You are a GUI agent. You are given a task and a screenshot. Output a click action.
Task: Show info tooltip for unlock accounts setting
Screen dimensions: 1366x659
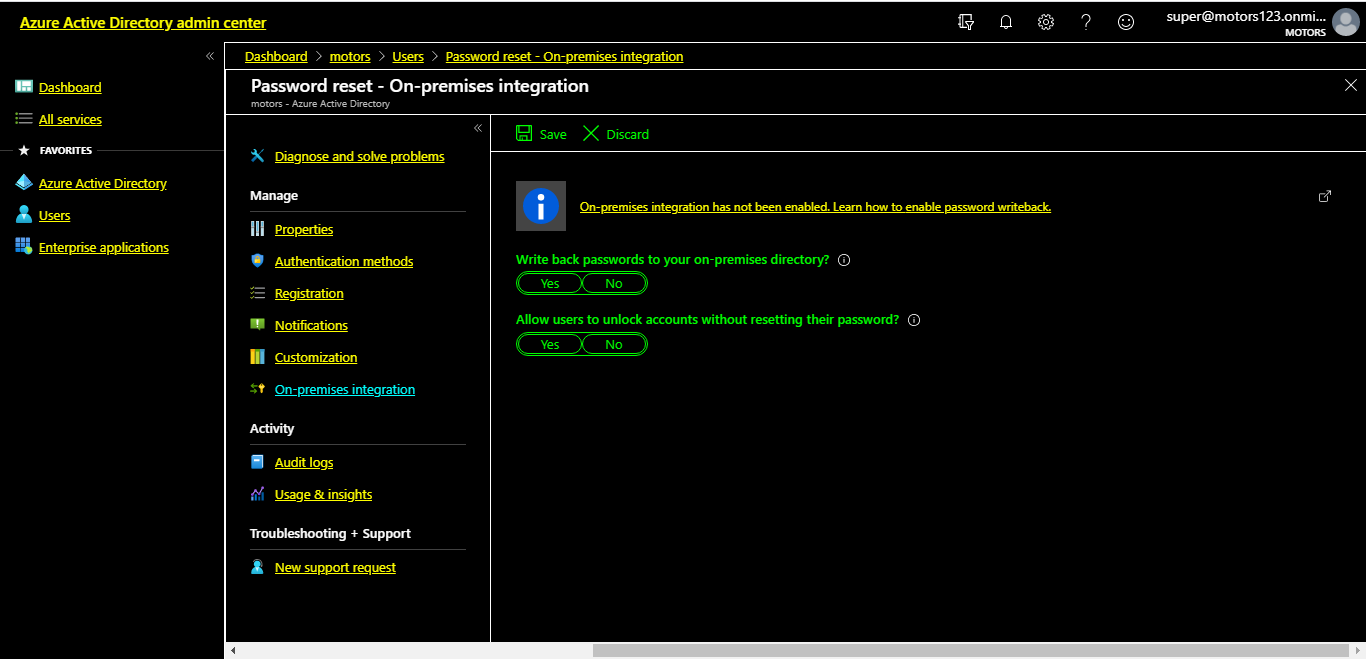(x=913, y=320)
